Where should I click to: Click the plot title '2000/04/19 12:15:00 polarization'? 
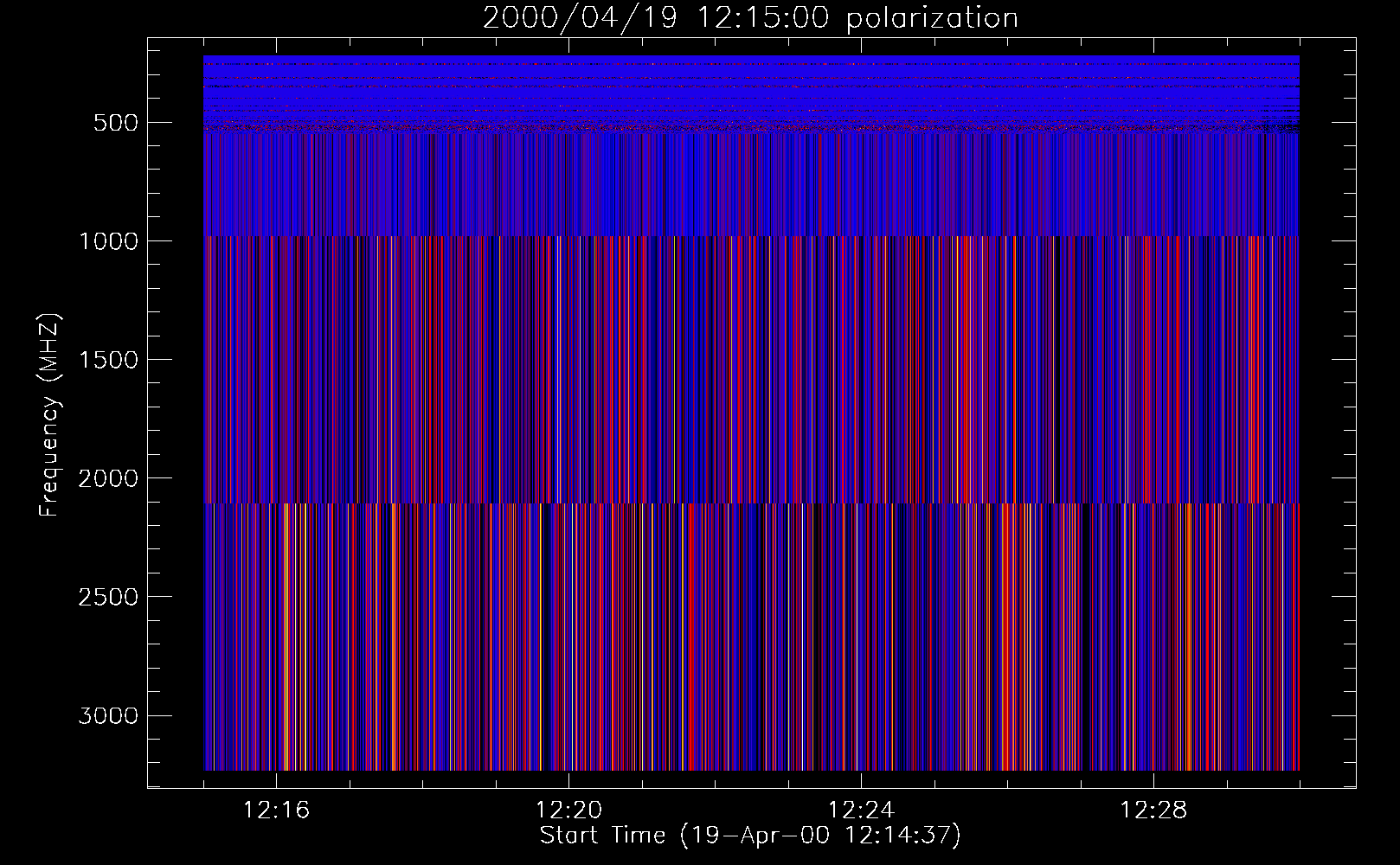click(x=750, y=18)
